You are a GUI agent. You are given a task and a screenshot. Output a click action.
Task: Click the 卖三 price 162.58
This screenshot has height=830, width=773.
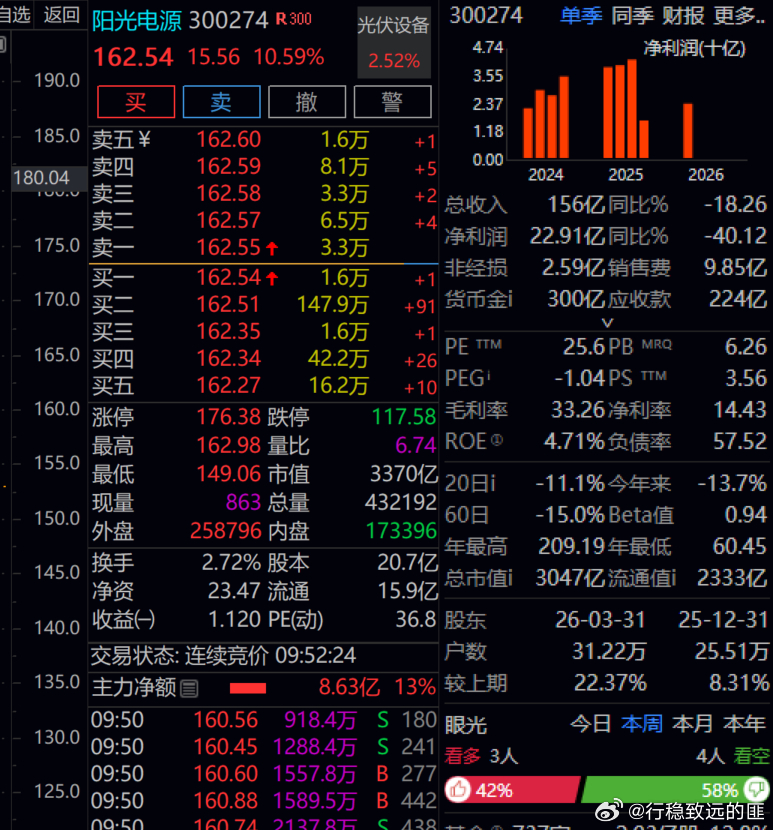[229, 194]
